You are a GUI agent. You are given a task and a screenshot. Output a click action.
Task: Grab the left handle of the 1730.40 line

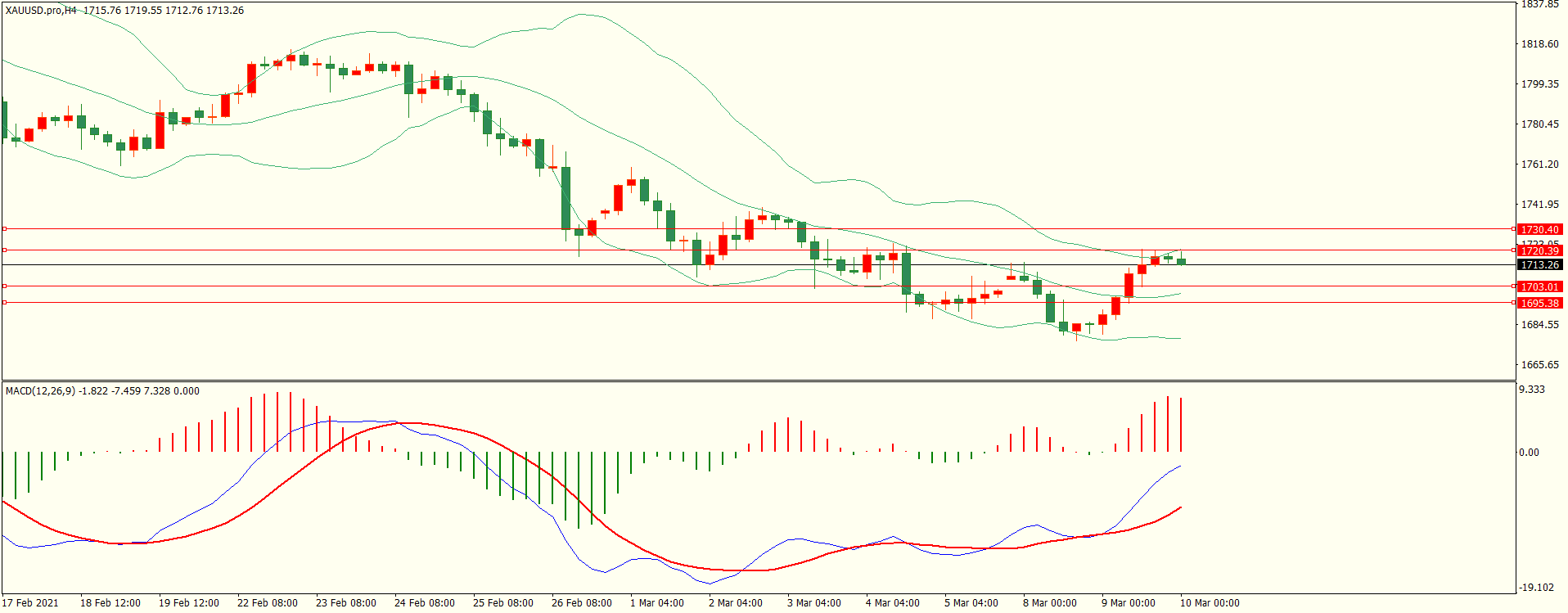[x=4, y=229]
